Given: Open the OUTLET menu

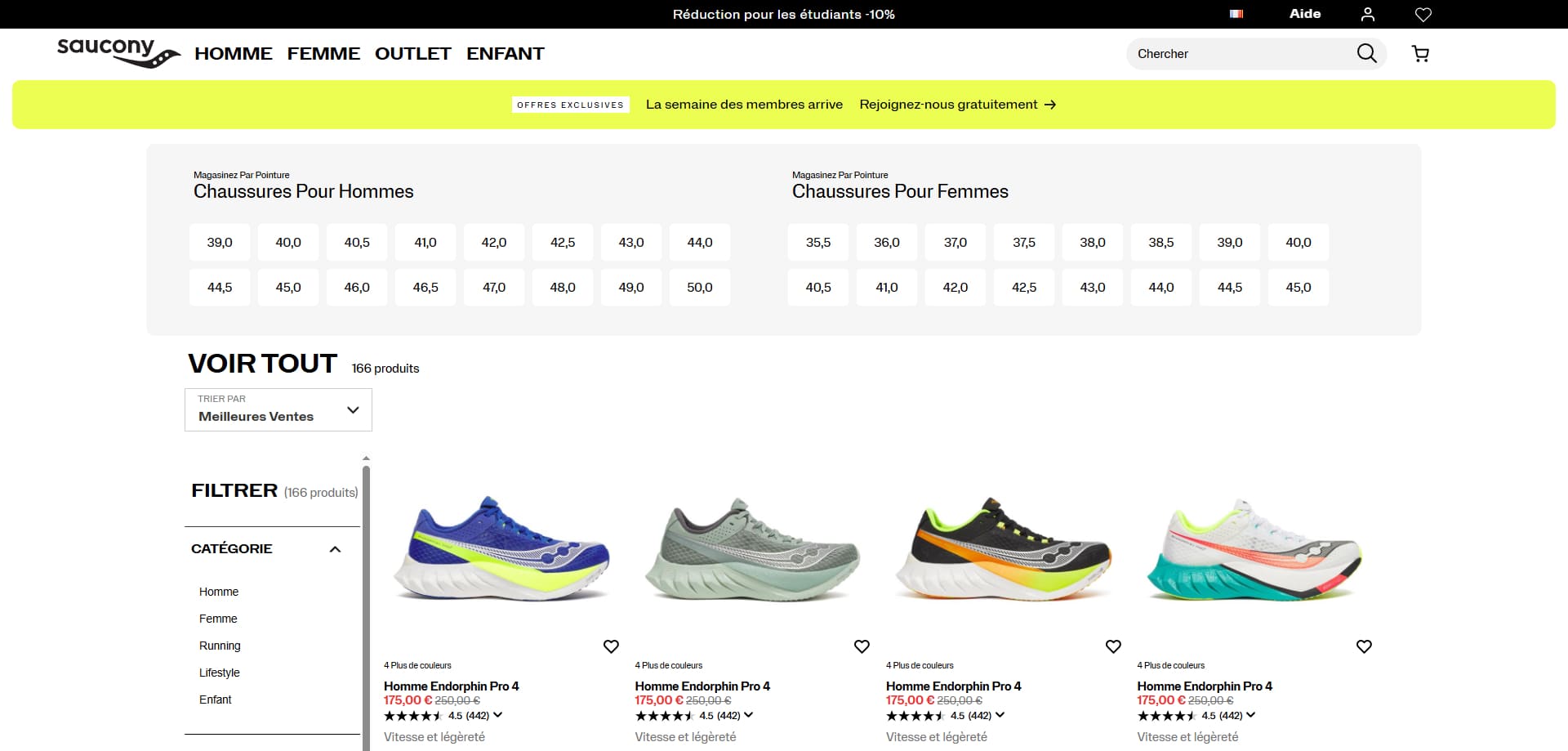Looking at the screenshot, I should [x=413, y=54].
